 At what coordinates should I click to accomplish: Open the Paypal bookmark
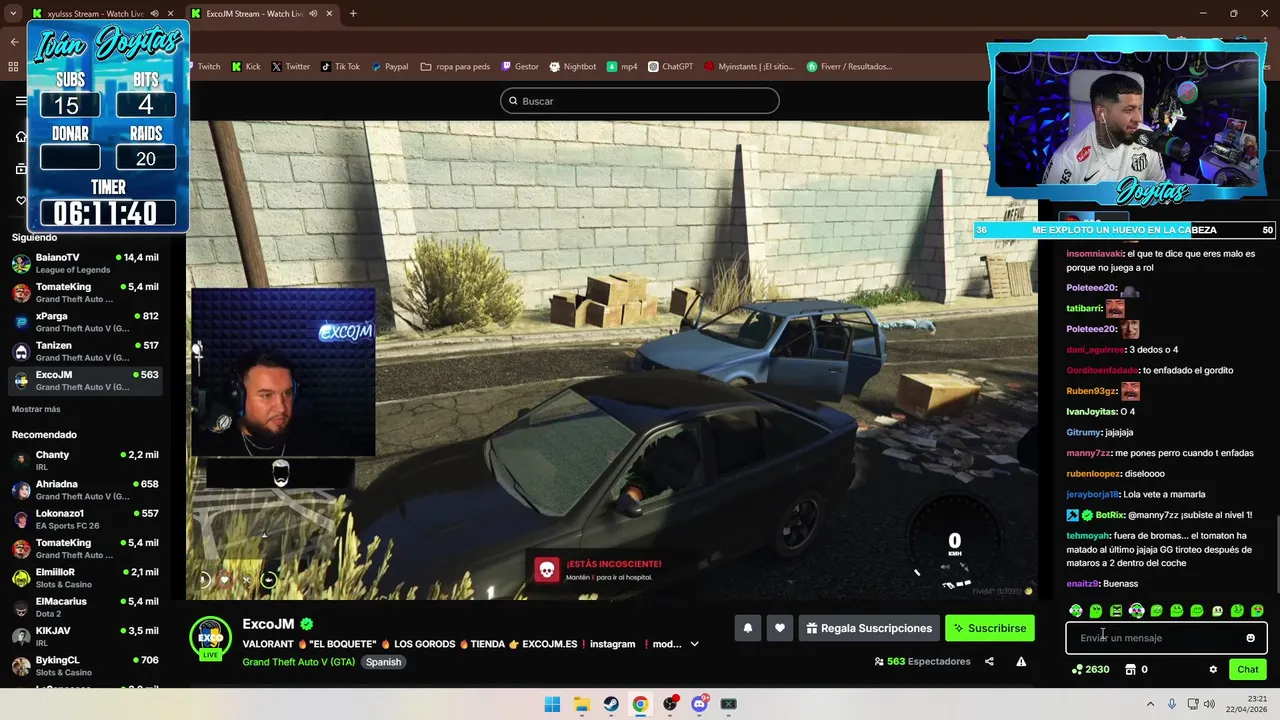click(389, 67)
